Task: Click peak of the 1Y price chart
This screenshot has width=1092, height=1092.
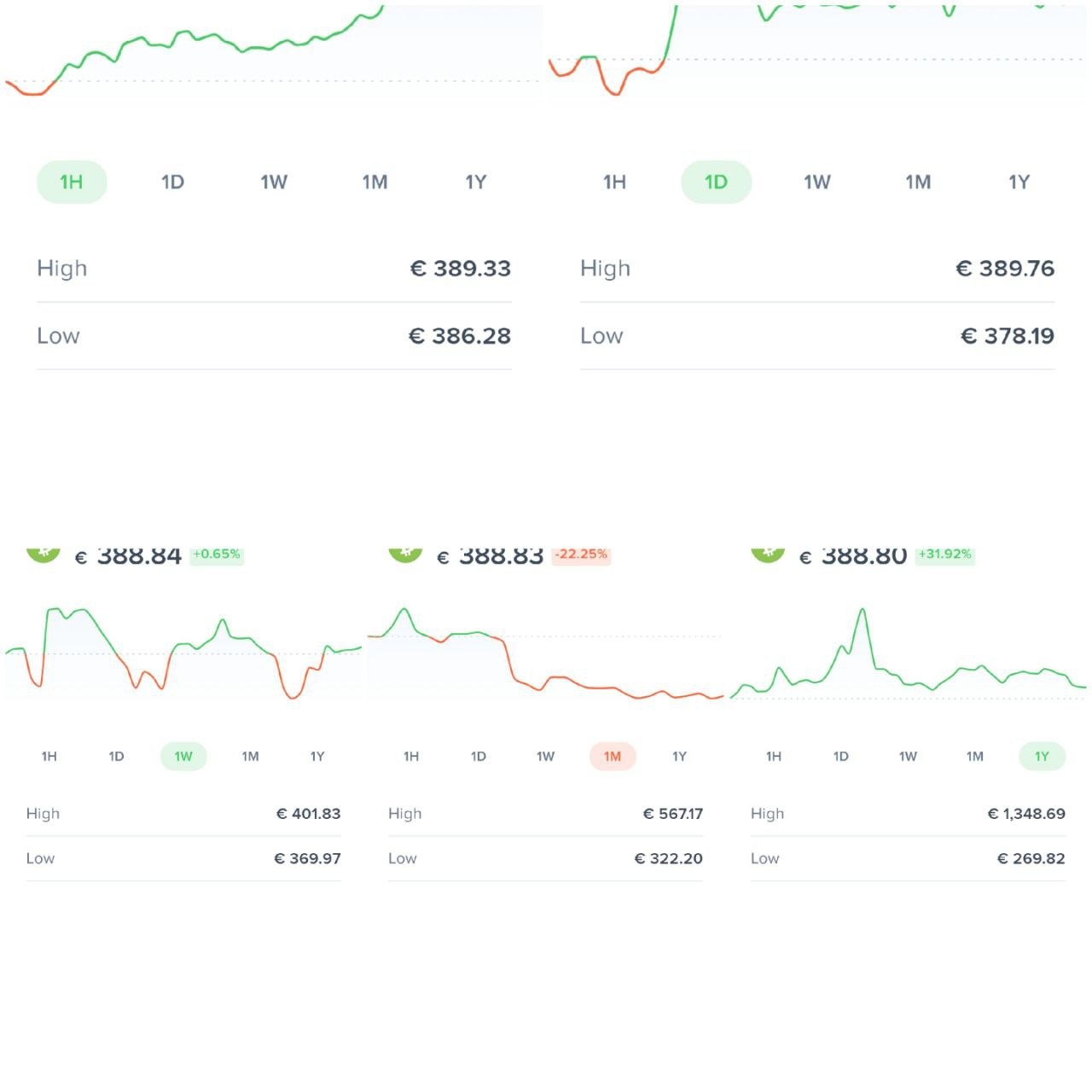Action: pyautogui.click(x=863, y=609)
